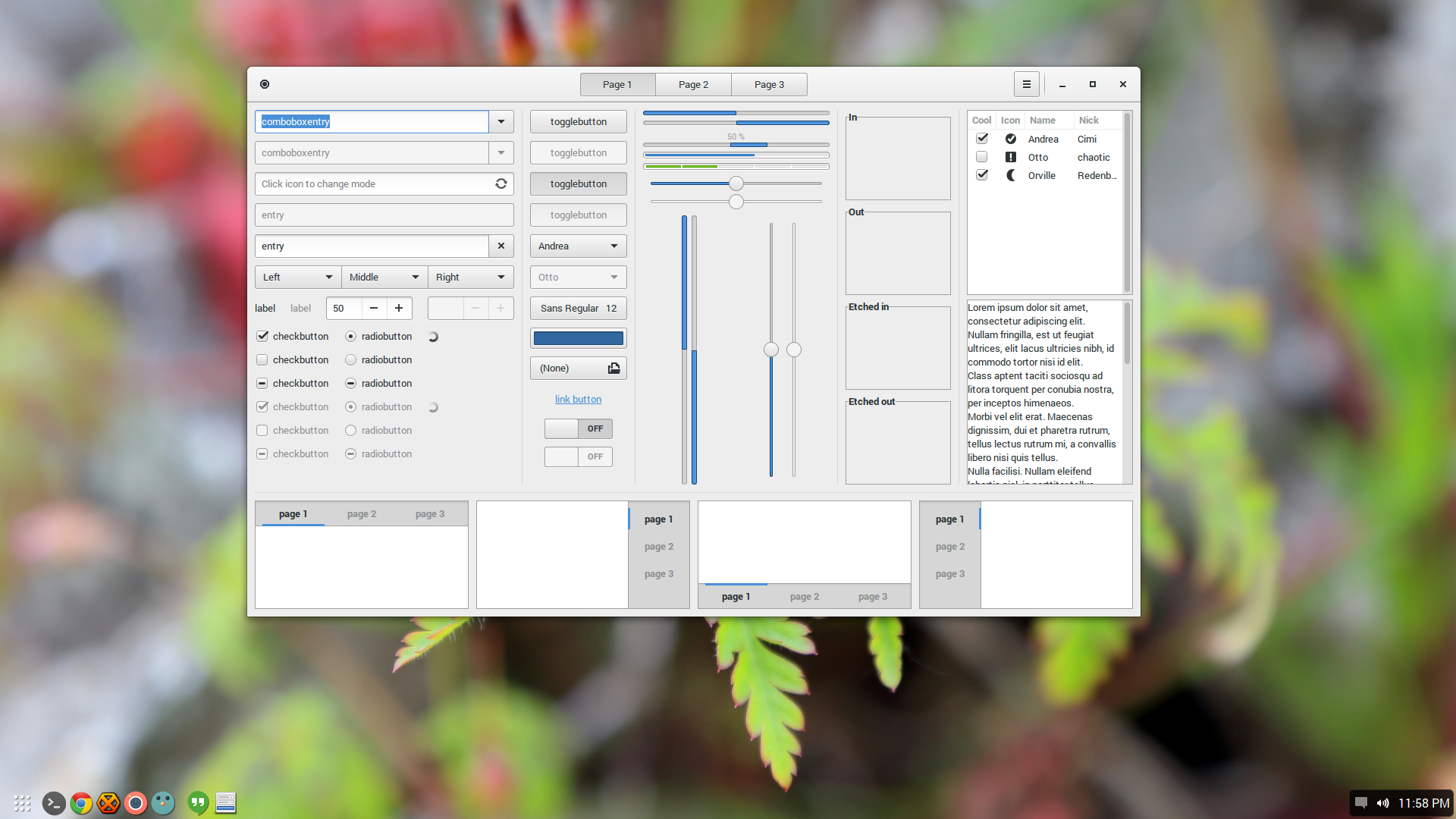The image size is (1456, 819).
Task: Open the camera app in the shelf
Action: 136,803
